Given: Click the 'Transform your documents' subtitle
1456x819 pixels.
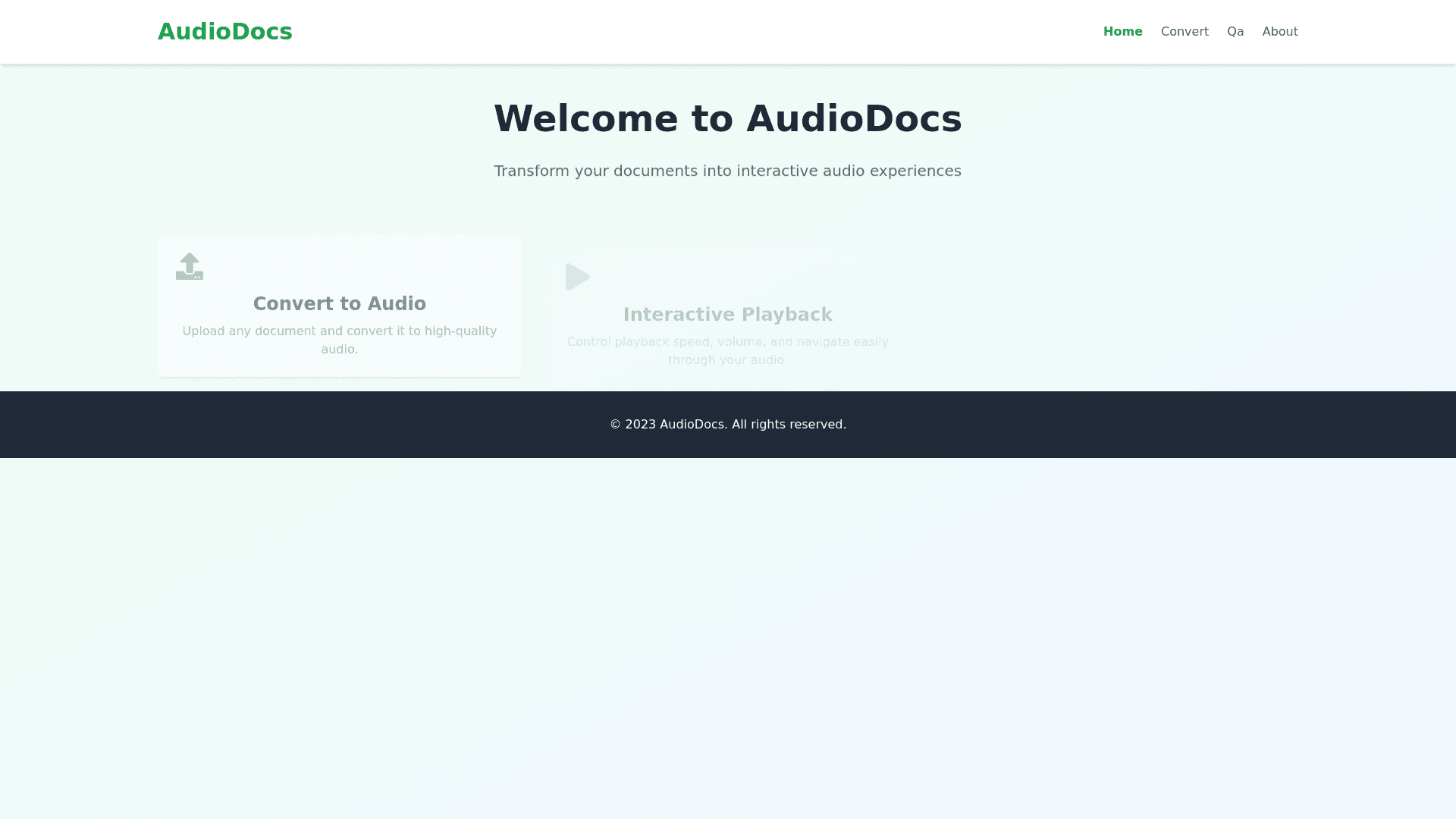Looking at the screenshot, I should point(727,171).
